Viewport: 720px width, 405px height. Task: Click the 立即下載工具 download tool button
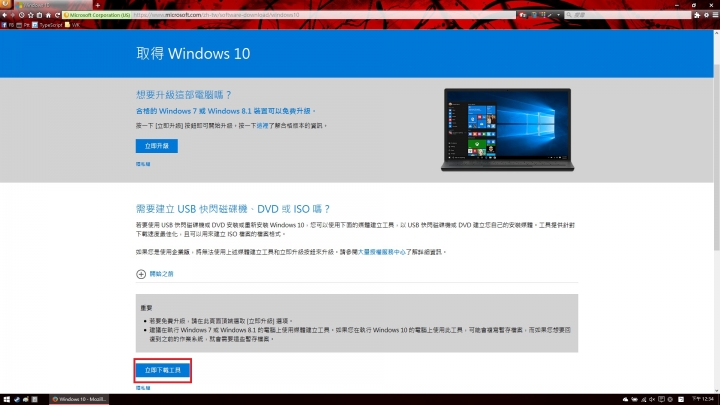(x=163, y=370)
